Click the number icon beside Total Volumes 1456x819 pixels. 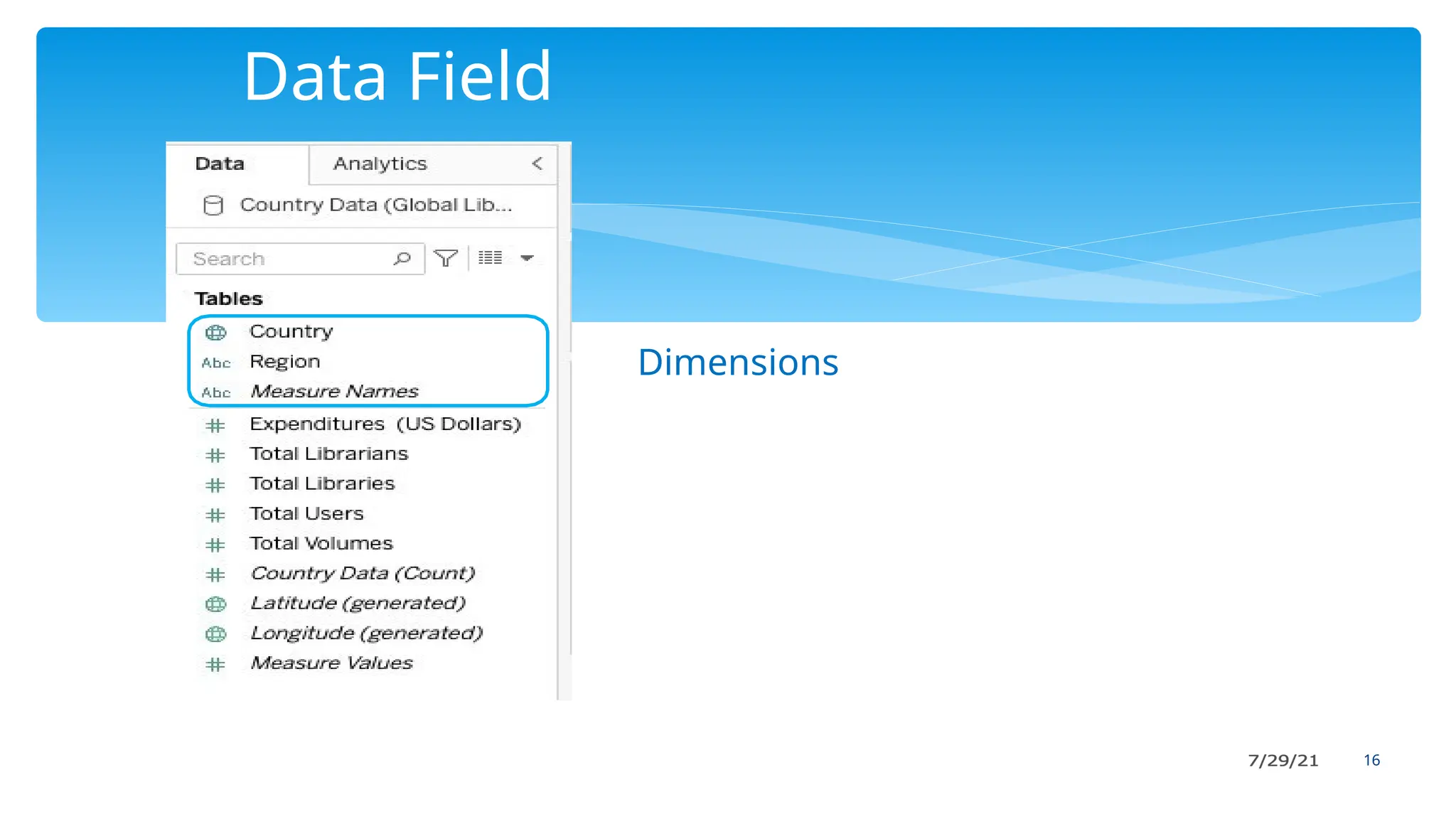click(215, 545)
